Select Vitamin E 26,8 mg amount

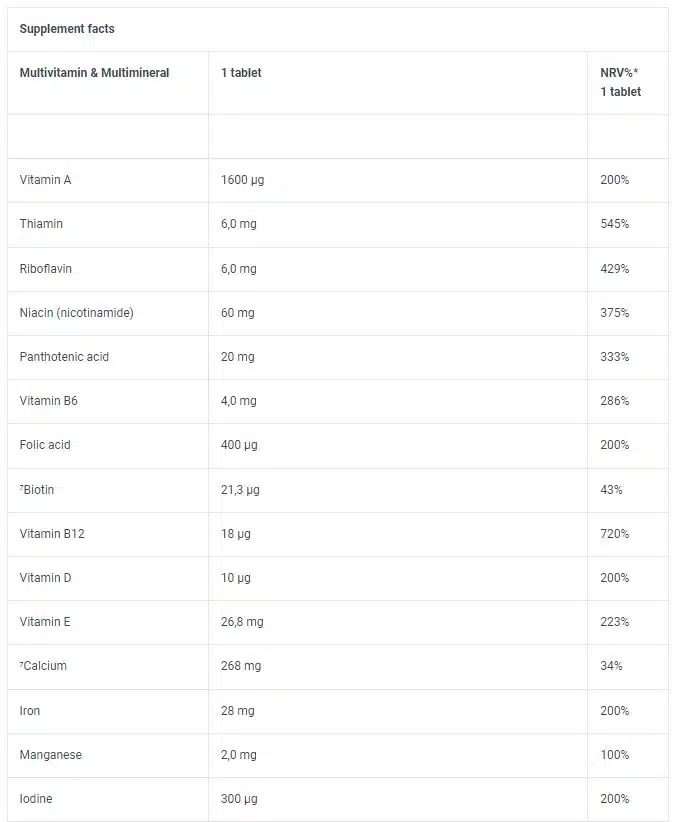pyautogui.click(x=242, y=622)
